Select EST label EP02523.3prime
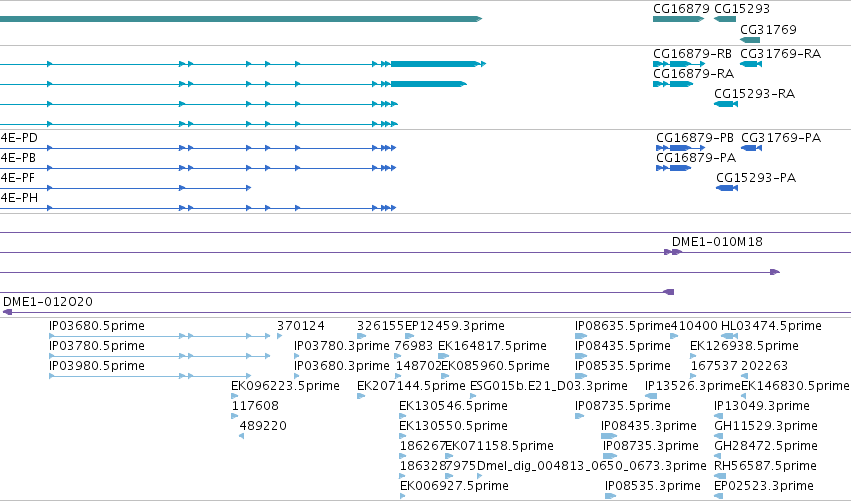 click(764, 486)
